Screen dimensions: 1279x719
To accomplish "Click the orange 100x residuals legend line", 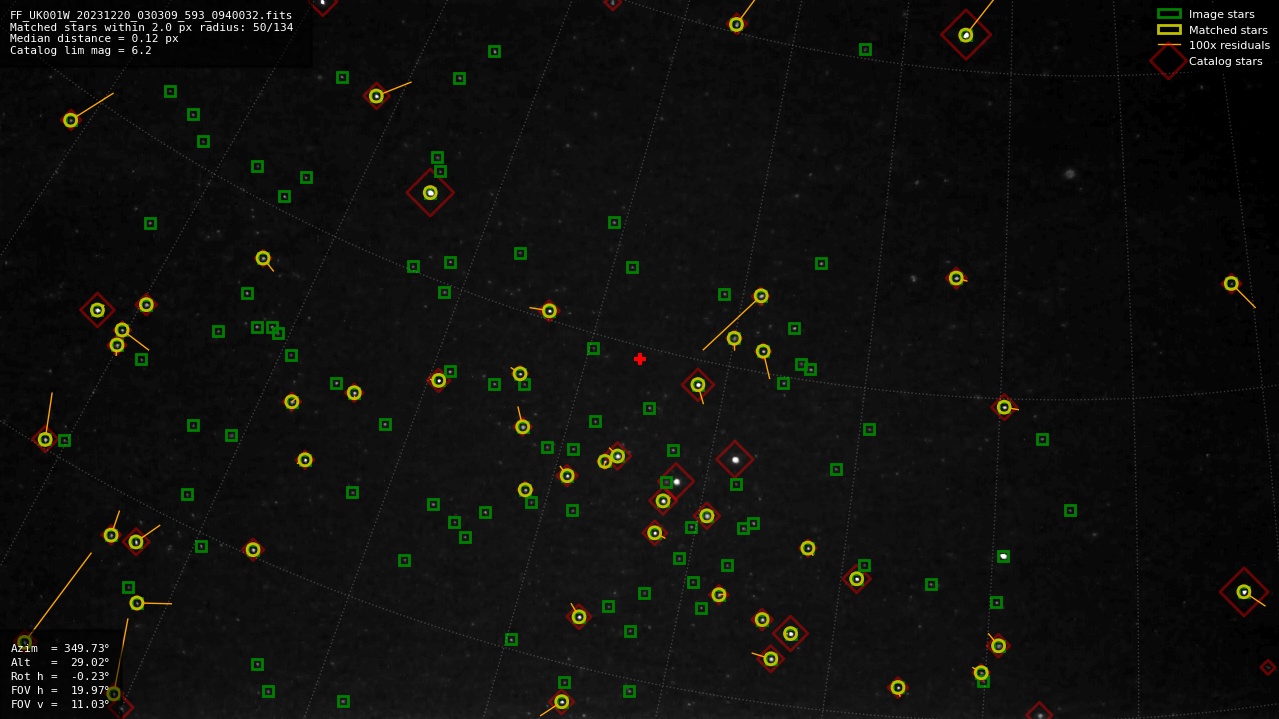I will (x=1169, y=45).
